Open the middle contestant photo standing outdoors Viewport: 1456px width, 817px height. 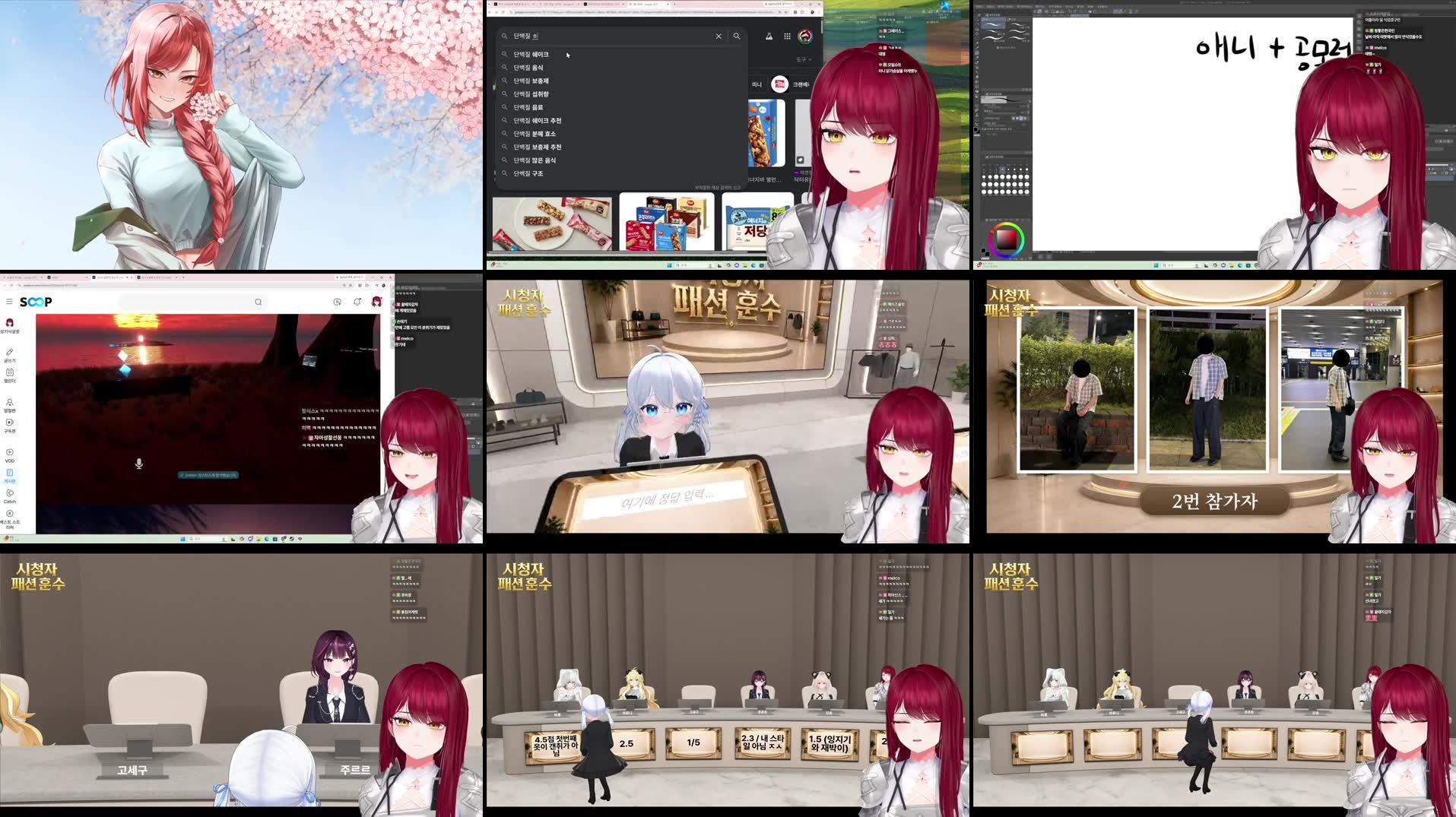click(1207, 390)
